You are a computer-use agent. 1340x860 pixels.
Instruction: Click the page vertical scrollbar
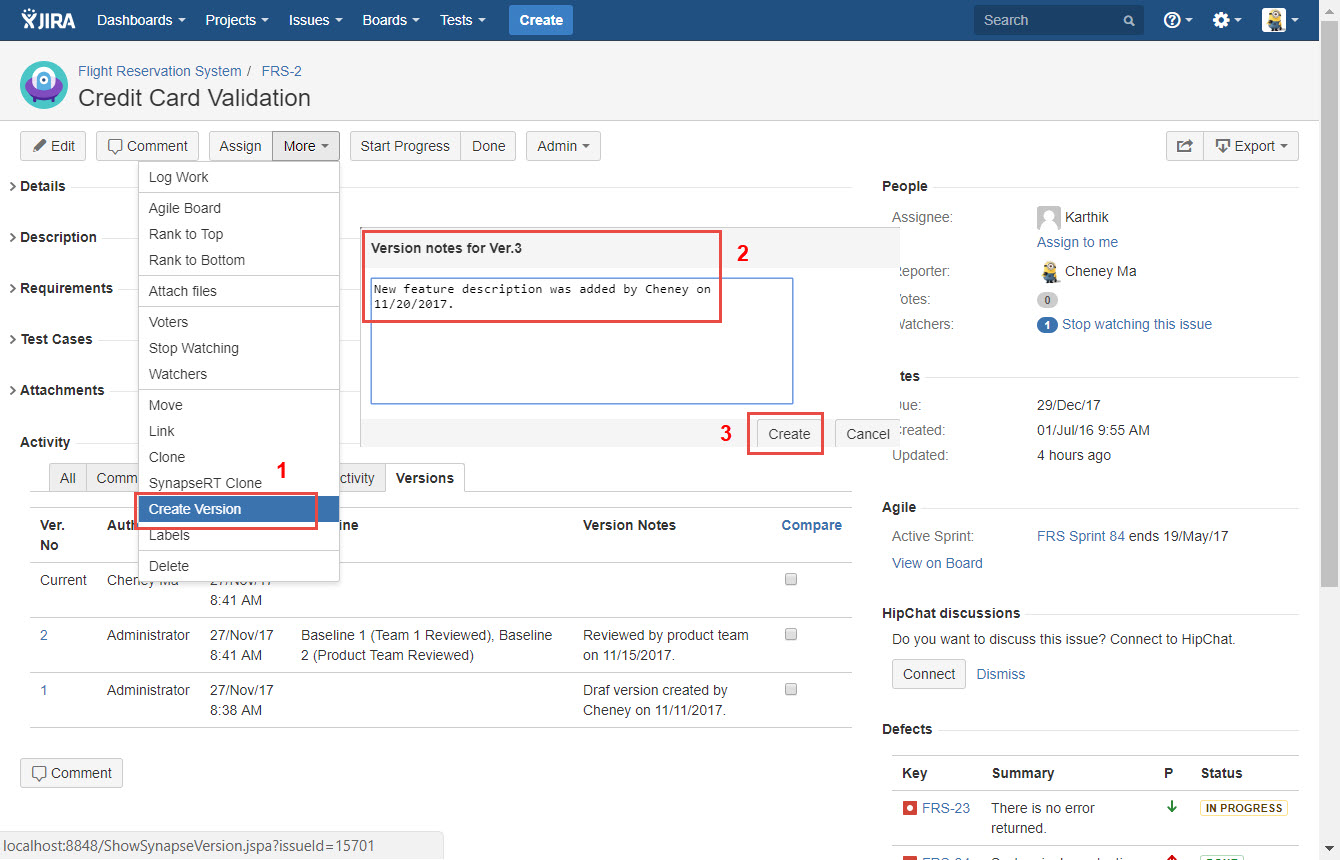(1329, 300)
